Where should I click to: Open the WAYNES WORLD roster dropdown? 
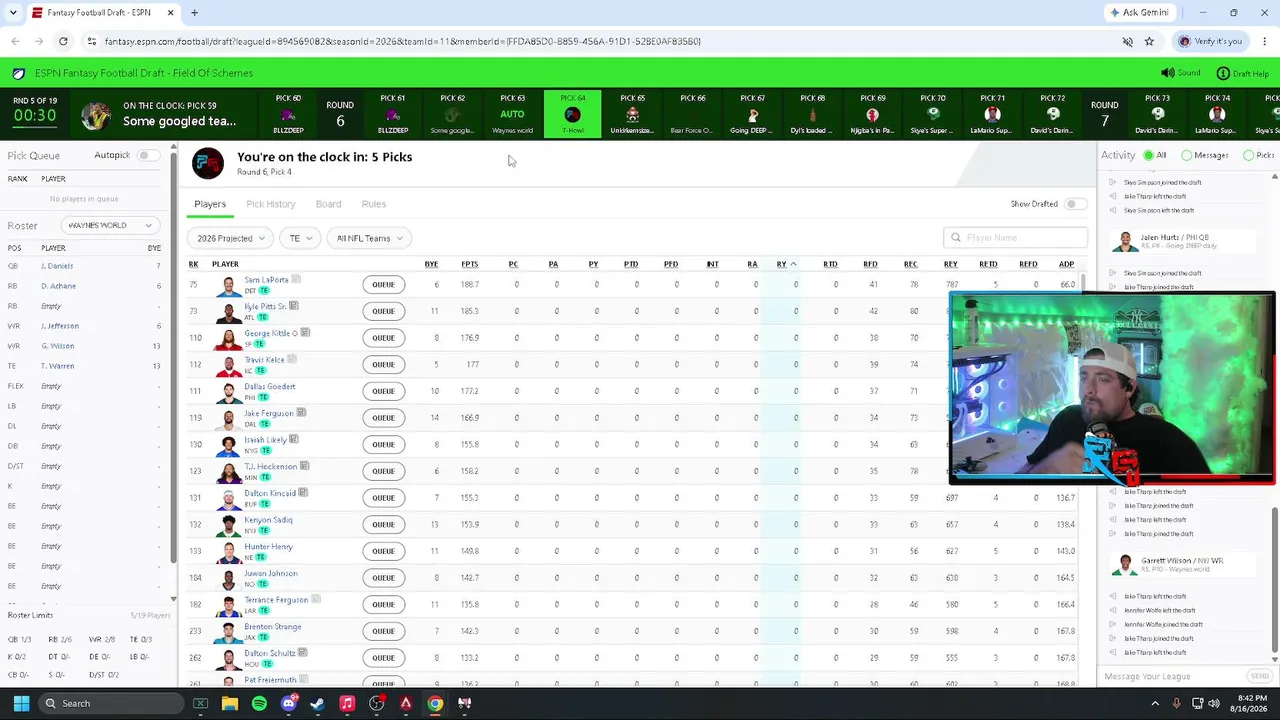point(109,225)
